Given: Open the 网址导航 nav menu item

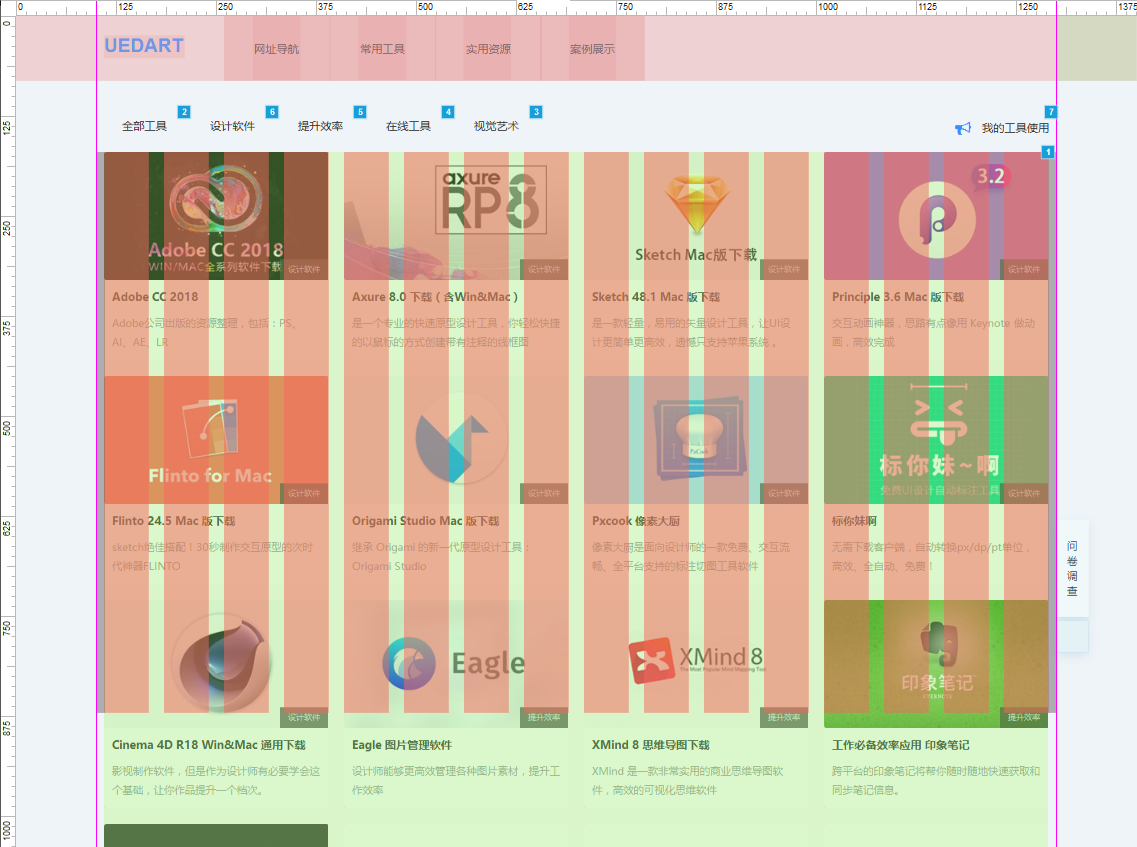Looking at the screenshot, I should coord(276,49).
